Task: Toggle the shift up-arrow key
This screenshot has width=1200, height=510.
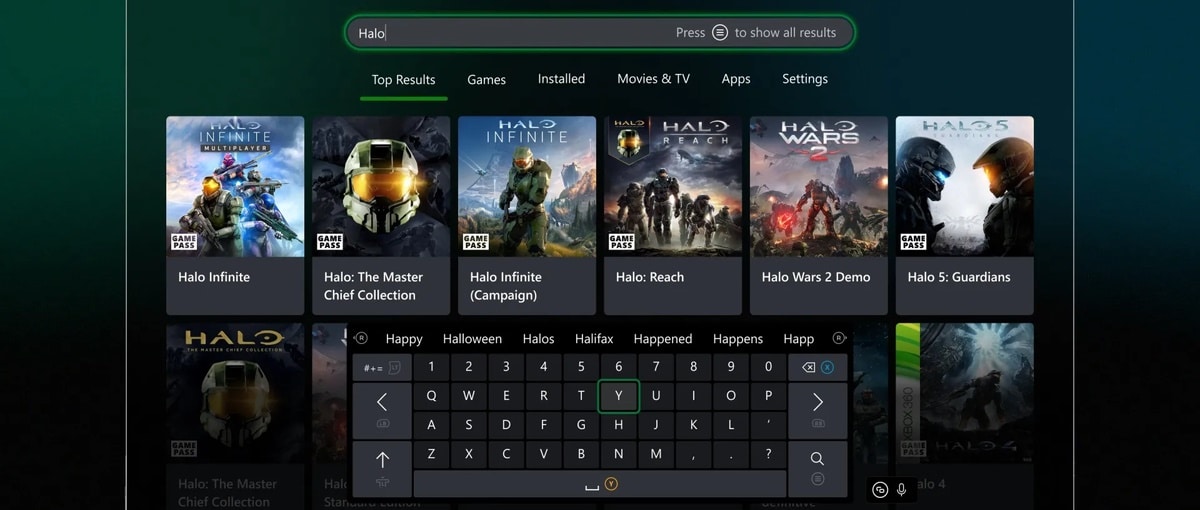Action: pos(381,468)
